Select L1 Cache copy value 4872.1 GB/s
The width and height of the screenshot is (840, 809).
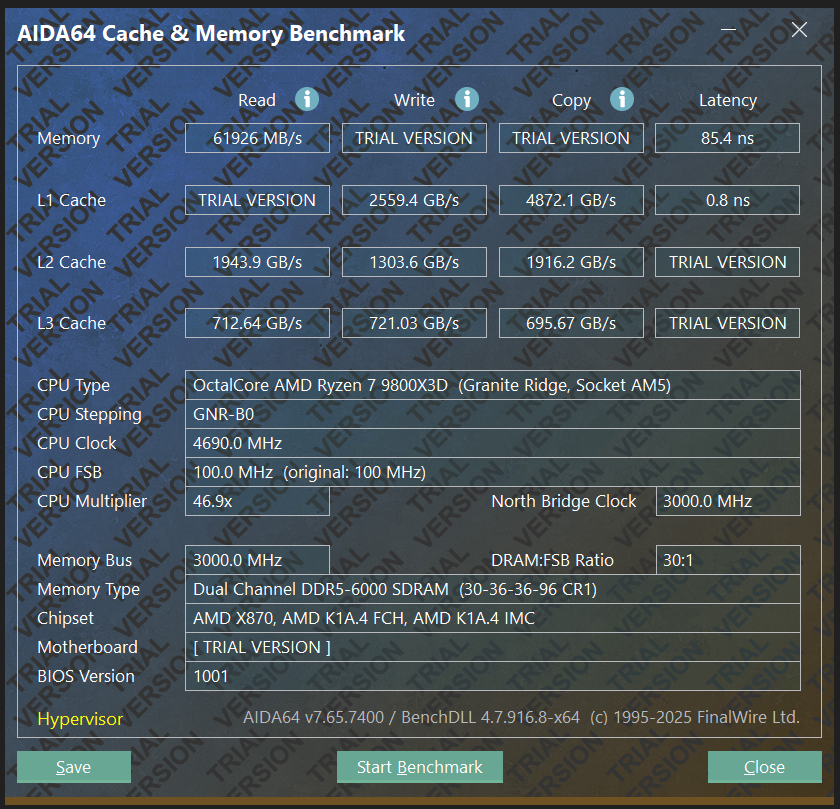[571, 200]
